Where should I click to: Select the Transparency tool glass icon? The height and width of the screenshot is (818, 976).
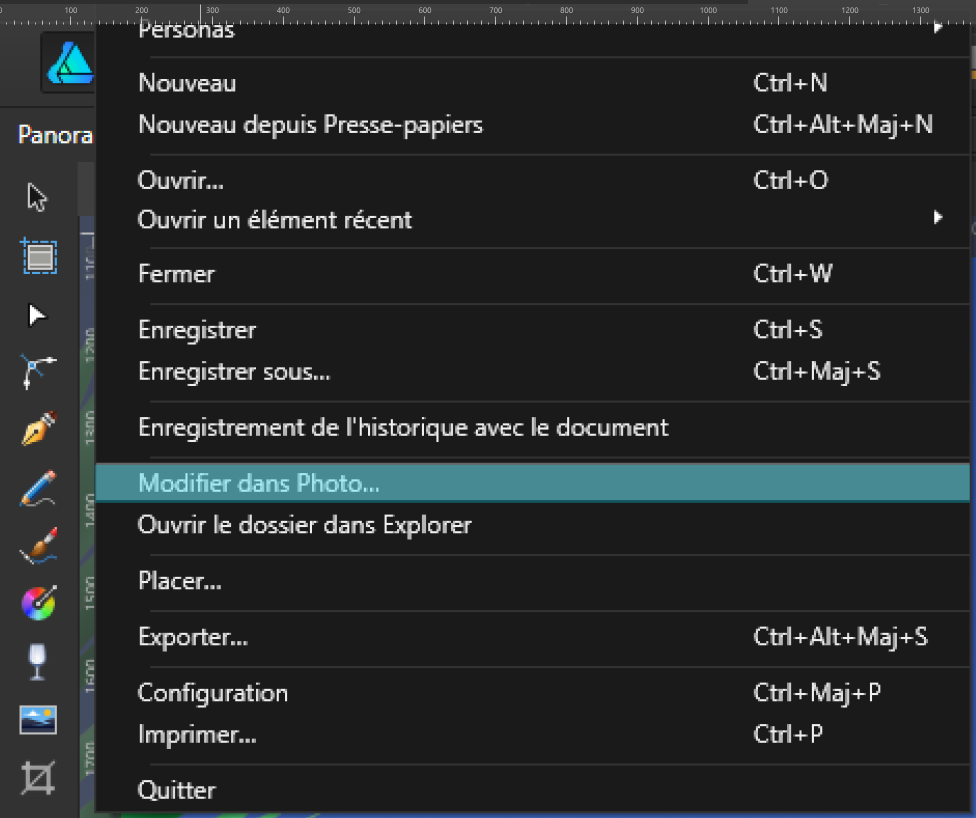click(x=37, y=662)
